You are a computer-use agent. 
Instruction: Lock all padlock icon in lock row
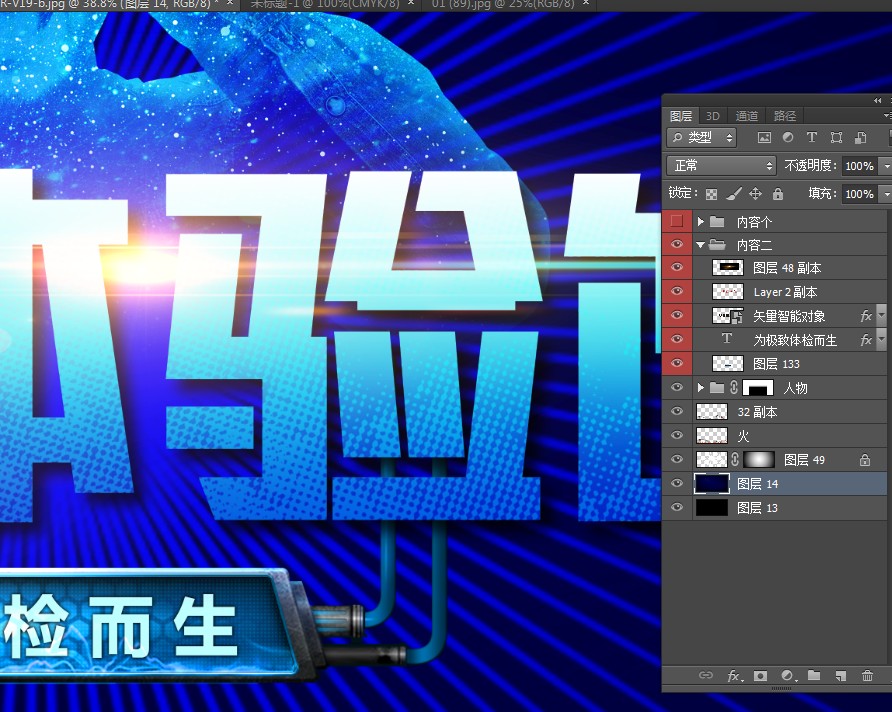778,194
